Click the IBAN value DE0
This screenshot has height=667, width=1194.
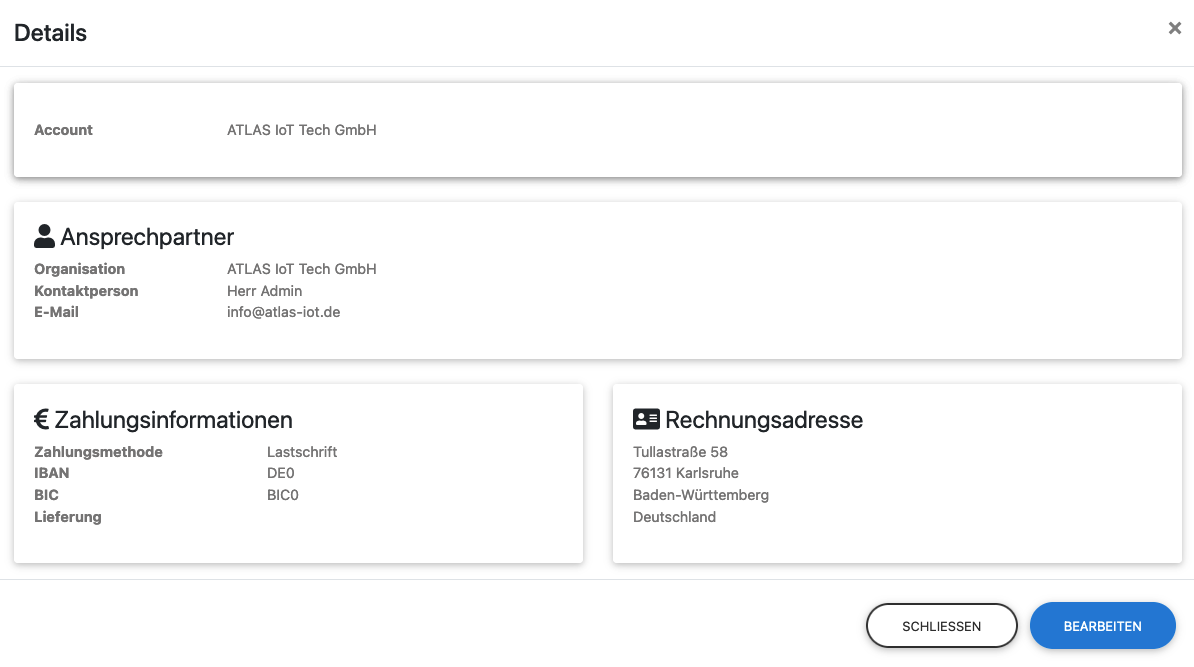[x=281, y=473]
